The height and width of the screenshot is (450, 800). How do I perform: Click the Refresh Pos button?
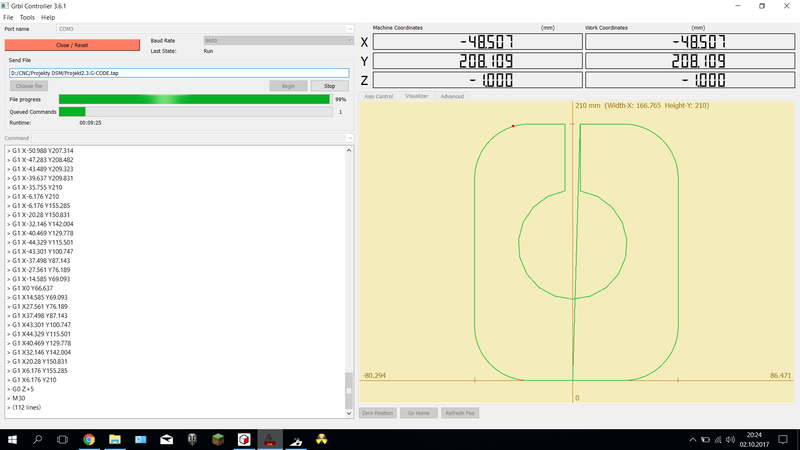tap(460, 413)
